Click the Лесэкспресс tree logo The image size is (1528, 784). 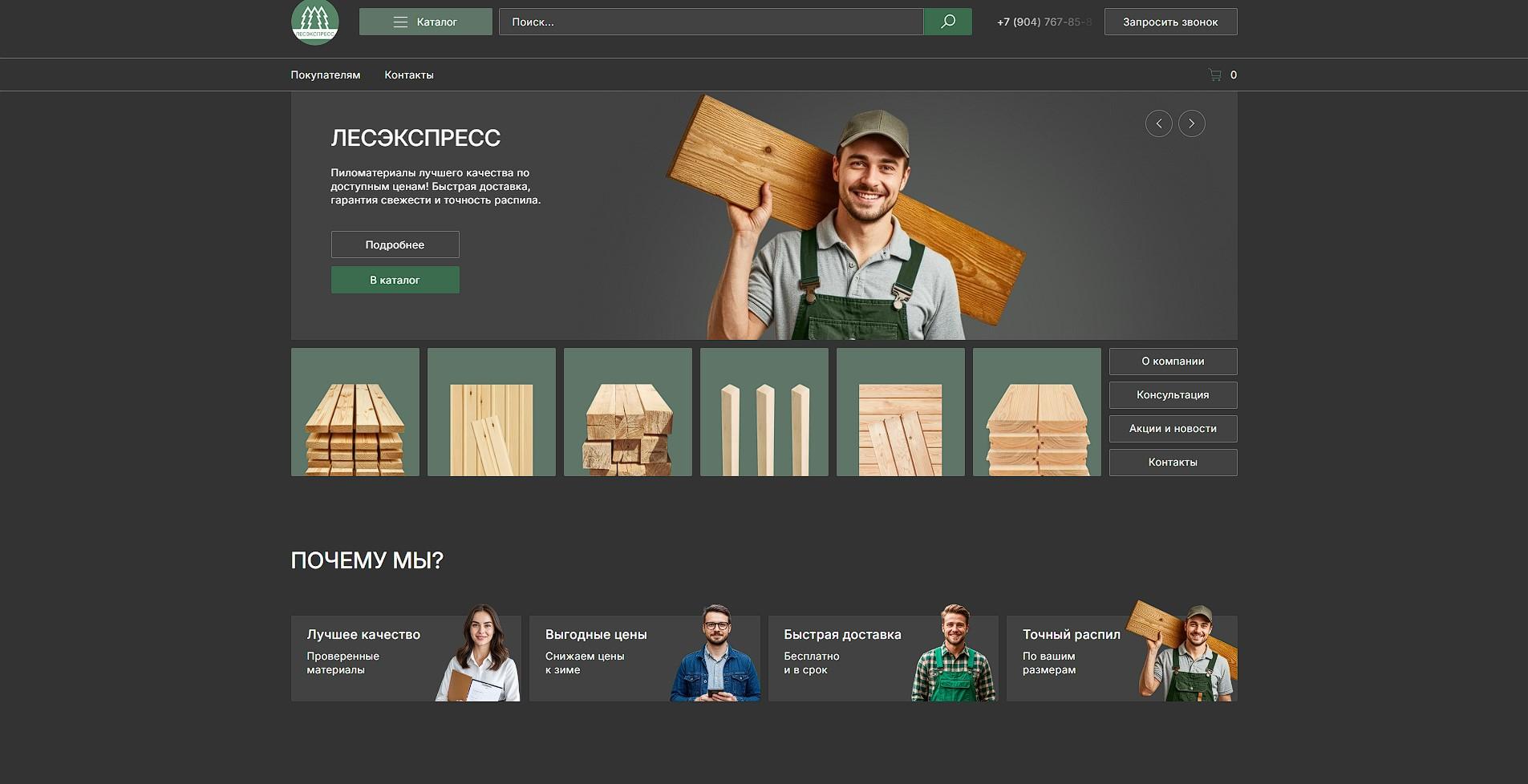tap(314, 22)
